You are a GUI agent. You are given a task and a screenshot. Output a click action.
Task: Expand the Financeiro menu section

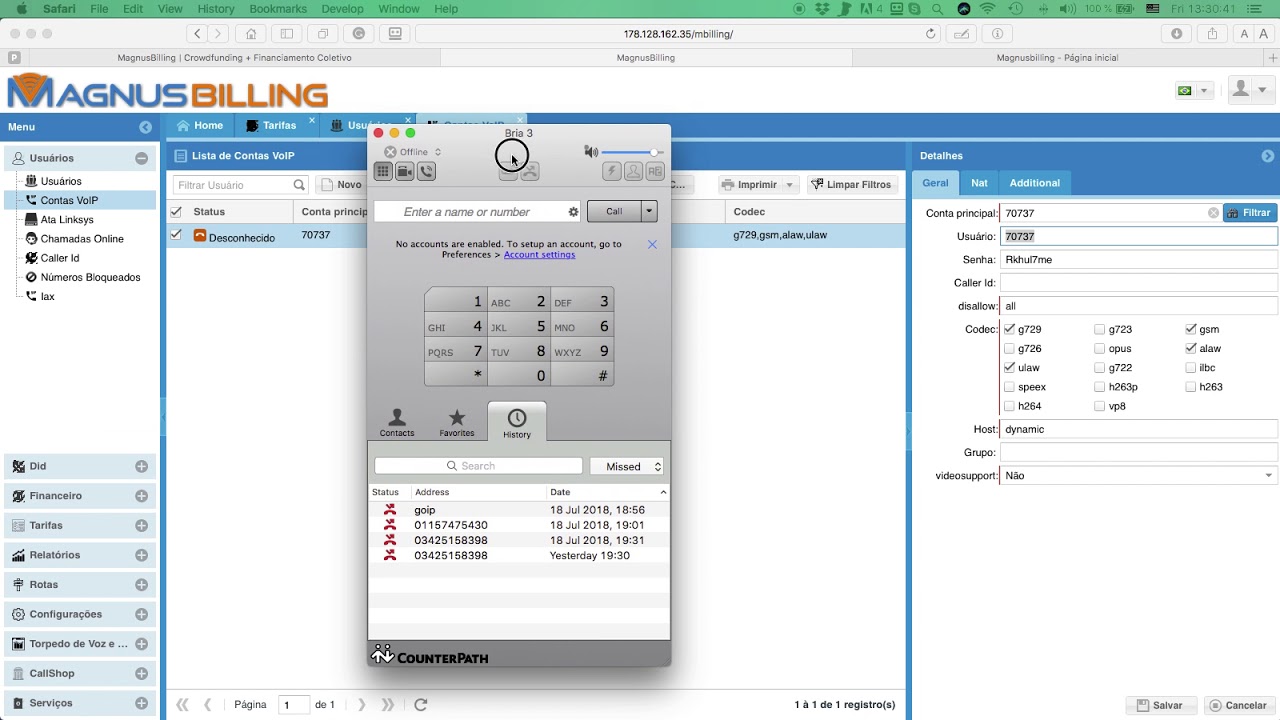click(x=141, y=496)
